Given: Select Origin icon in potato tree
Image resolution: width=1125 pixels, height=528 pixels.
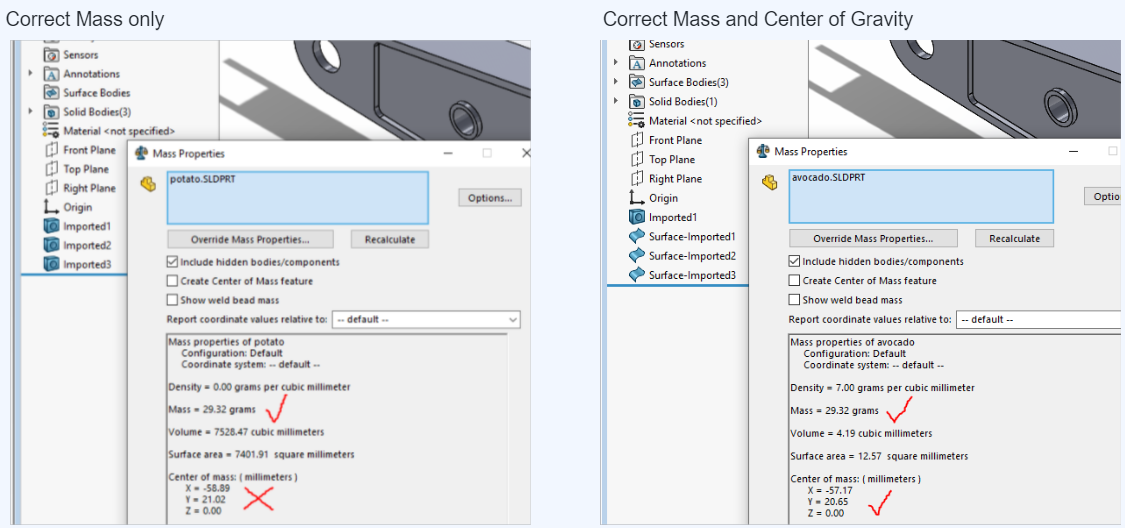Looking at the screenshot, I should (x=51, y=207).
